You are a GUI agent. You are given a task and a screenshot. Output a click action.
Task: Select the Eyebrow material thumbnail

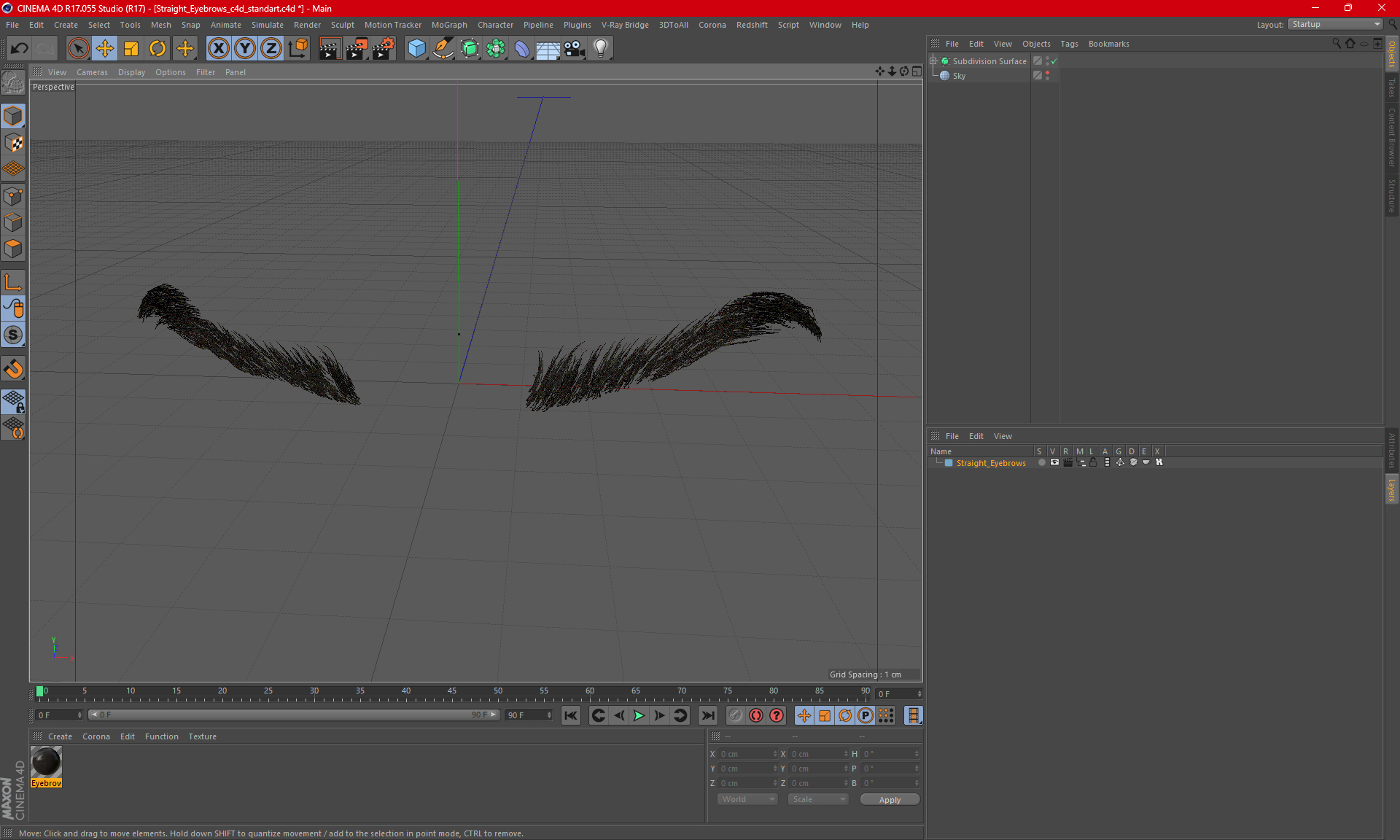tap(46, 763)
